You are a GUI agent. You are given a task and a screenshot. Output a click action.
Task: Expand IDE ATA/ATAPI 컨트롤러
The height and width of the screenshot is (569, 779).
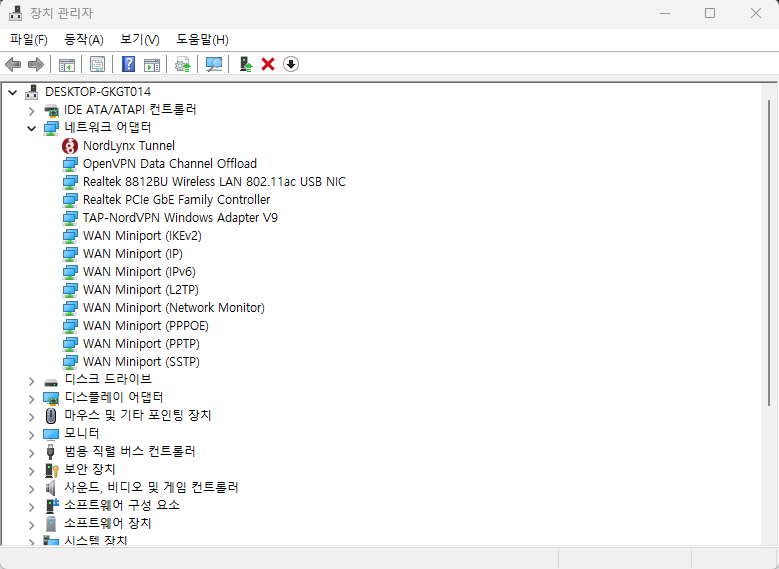point(32,110)
